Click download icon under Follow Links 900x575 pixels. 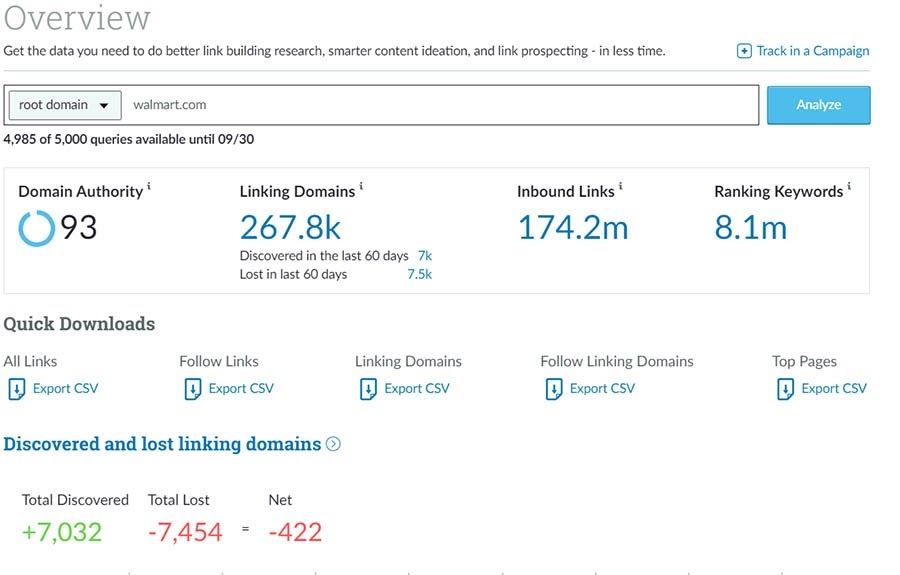pyautogui.click(x=193, y=389)
